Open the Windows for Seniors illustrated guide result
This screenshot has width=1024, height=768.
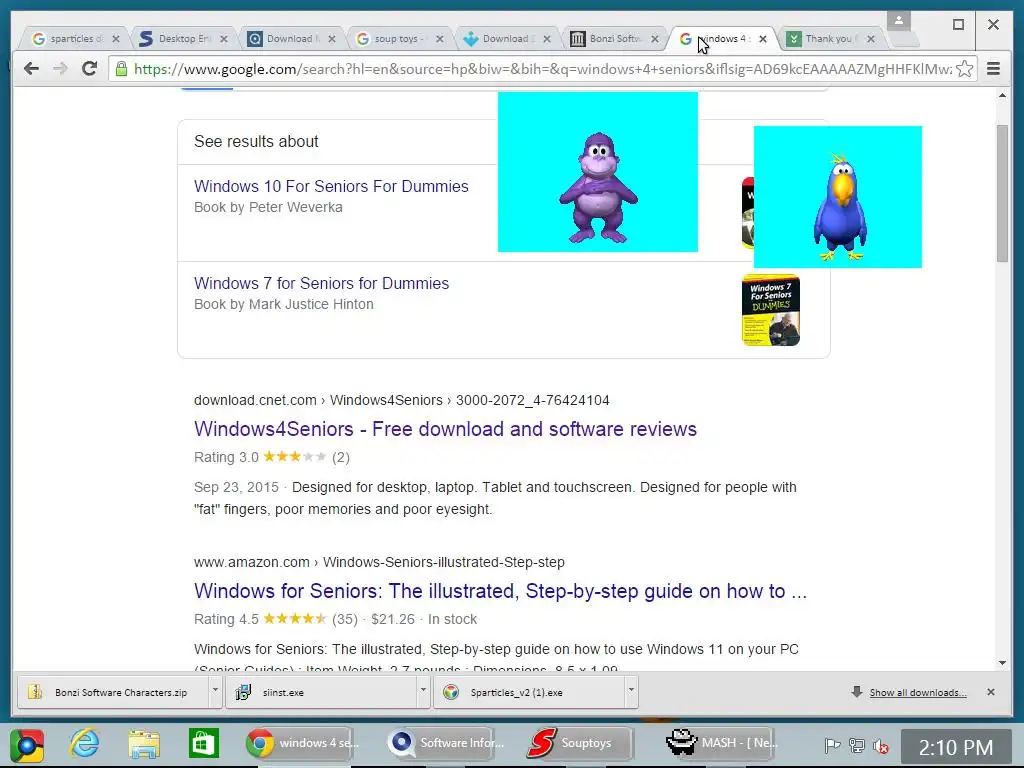click(x=500, y=591)
